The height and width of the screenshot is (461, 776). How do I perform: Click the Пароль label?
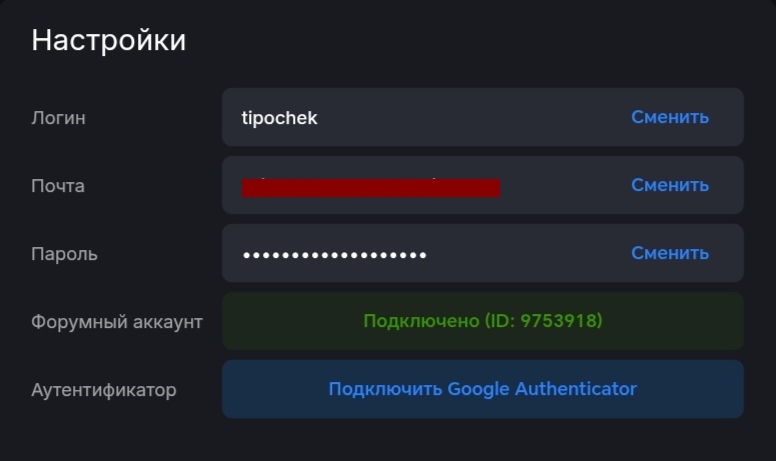click(x=64, y=254)
